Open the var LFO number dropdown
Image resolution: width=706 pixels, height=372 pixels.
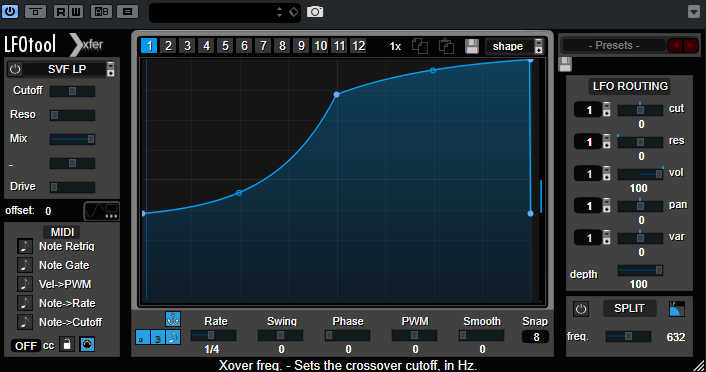pyautogui.click(x=606, y=237)
